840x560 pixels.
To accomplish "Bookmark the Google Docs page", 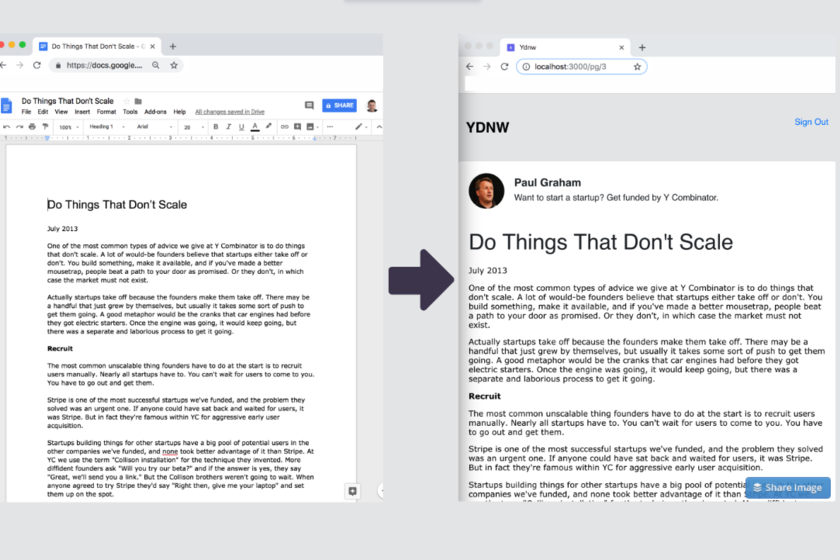I will (x=174, y=65).
